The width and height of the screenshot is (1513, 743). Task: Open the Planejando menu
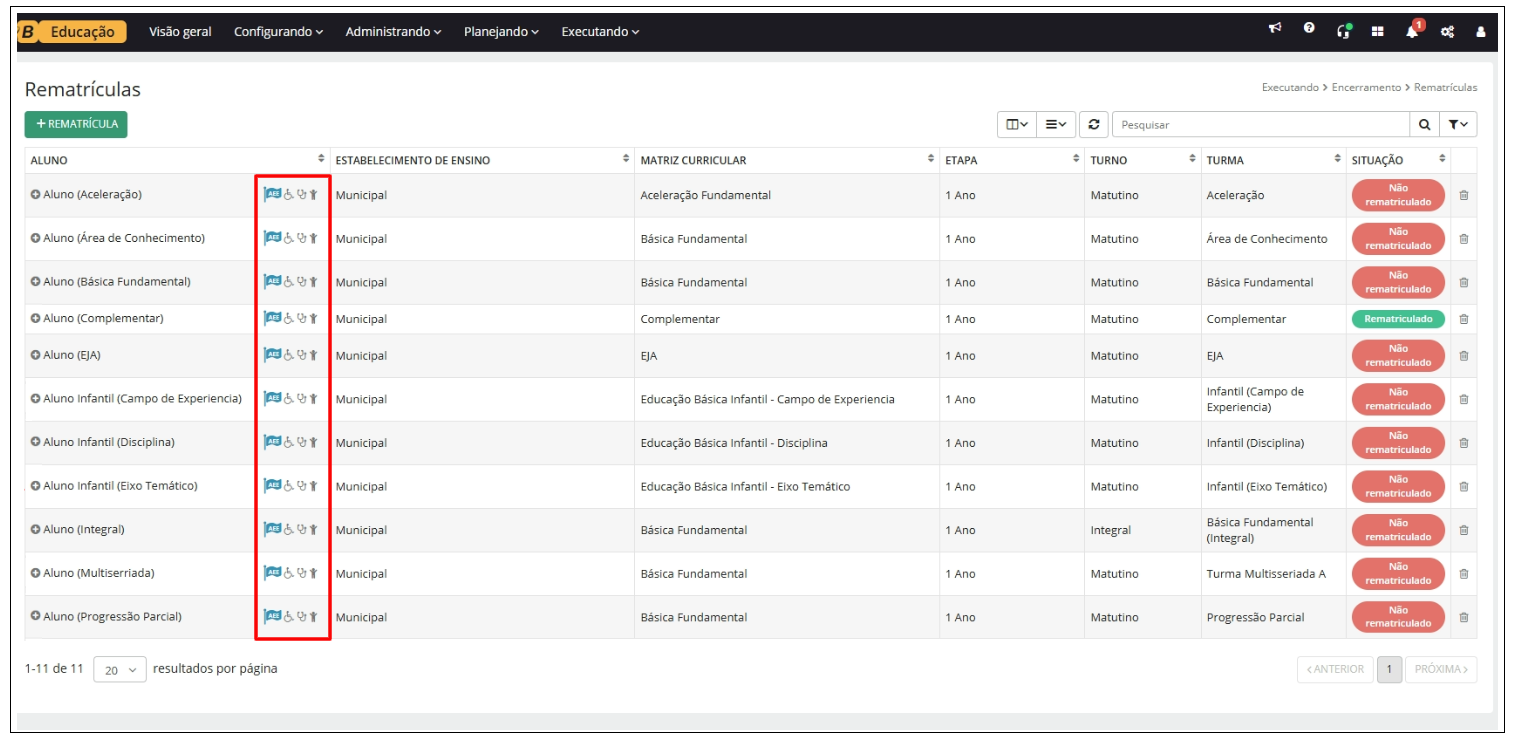pyautogui.click(x=501, y=32)
